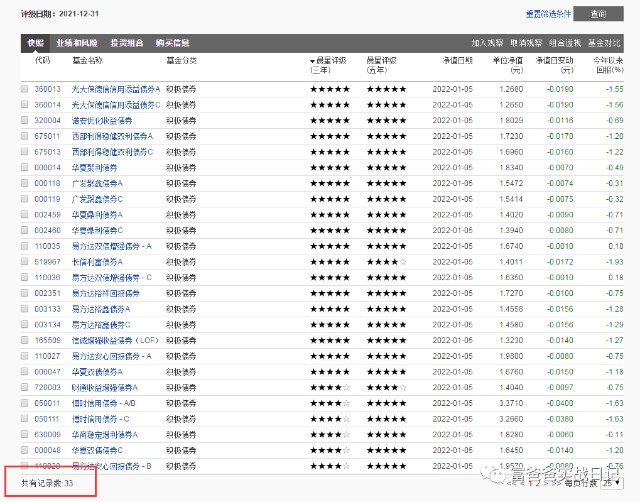Open the 组合透视 link
This screenshot has height=502, width=640.
565,44
